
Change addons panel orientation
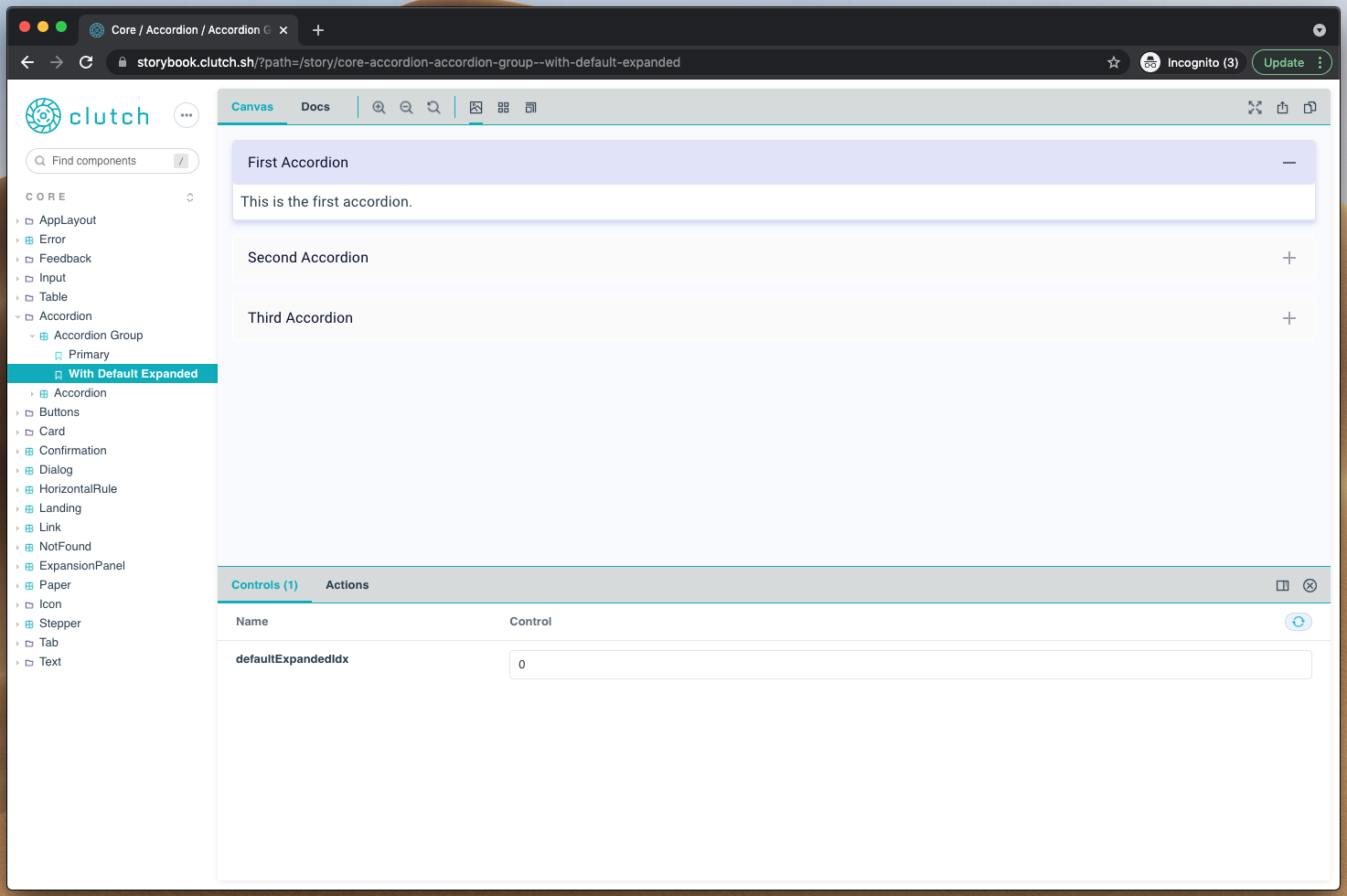1282,585
